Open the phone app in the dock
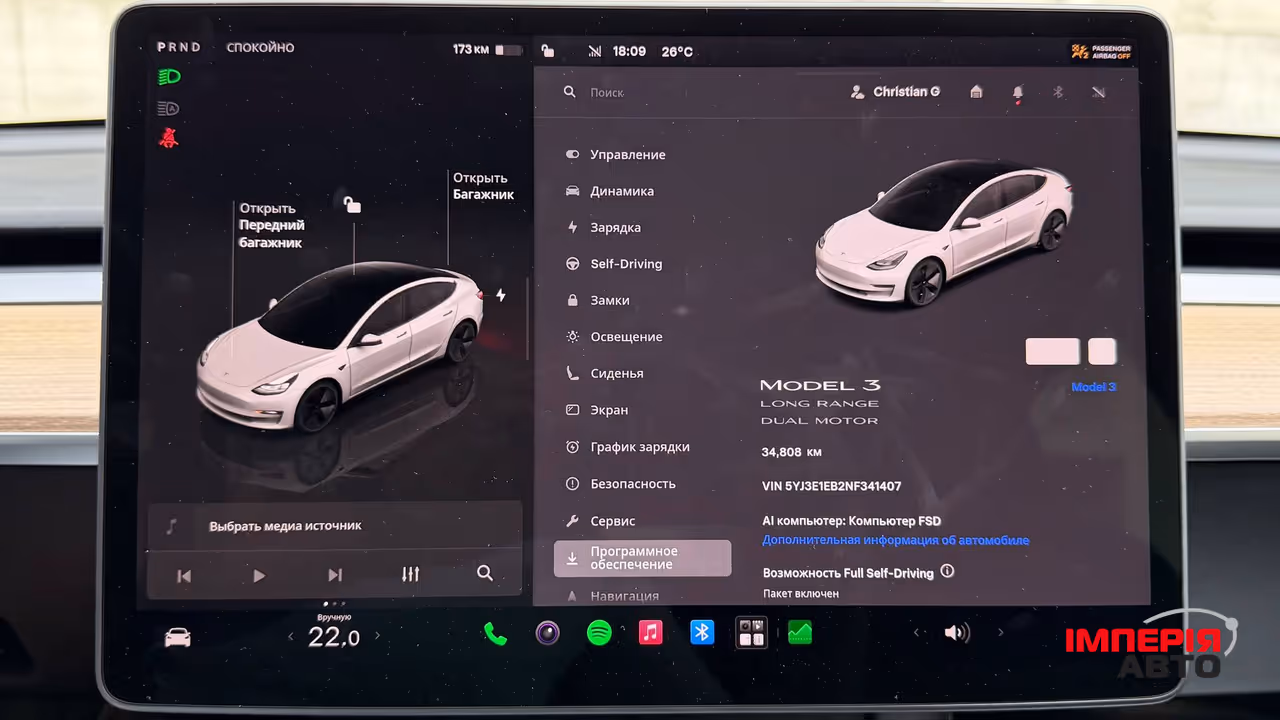Viewport: 1280px width, 720px height. point(495,633)
